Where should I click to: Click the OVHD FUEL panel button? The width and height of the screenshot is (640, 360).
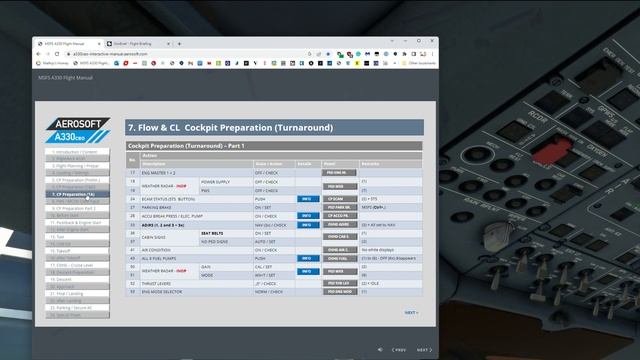coord(340,258)
